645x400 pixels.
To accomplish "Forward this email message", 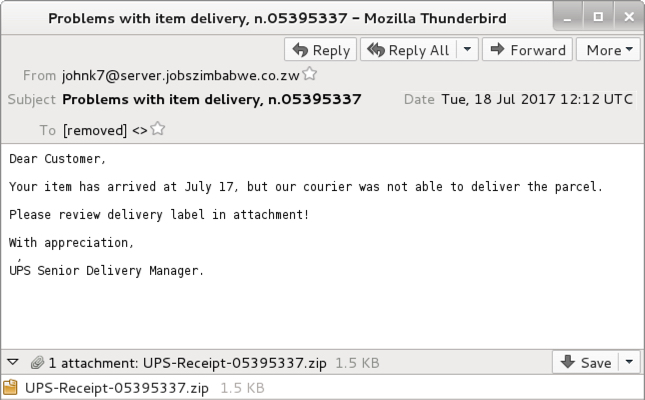I will coord(527,50).
